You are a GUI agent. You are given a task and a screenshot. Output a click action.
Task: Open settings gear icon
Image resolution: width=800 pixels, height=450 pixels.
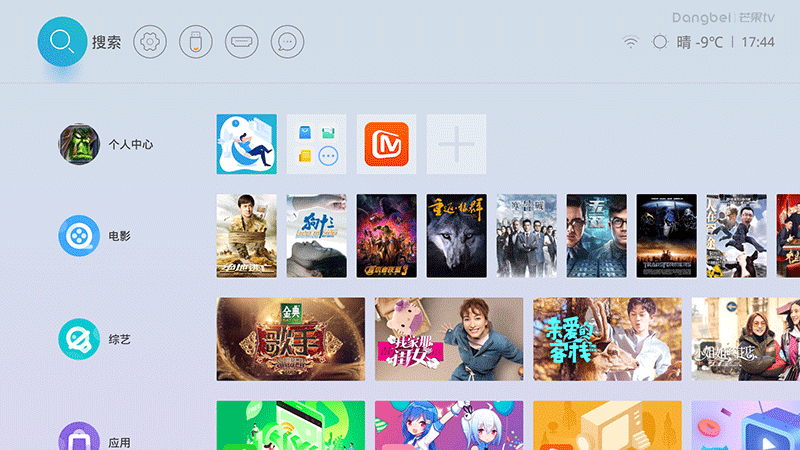pos(150,42)
